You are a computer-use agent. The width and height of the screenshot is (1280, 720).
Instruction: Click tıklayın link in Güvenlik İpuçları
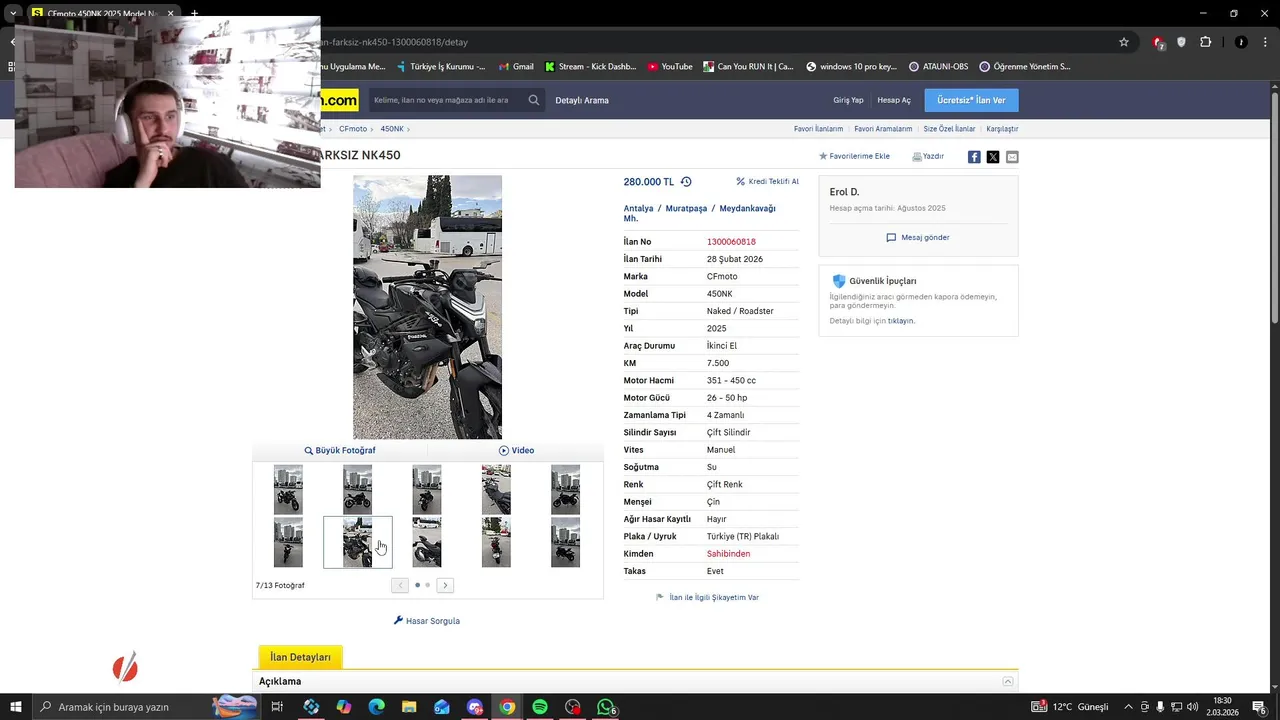pyautogui.click(x=900, y=321)
